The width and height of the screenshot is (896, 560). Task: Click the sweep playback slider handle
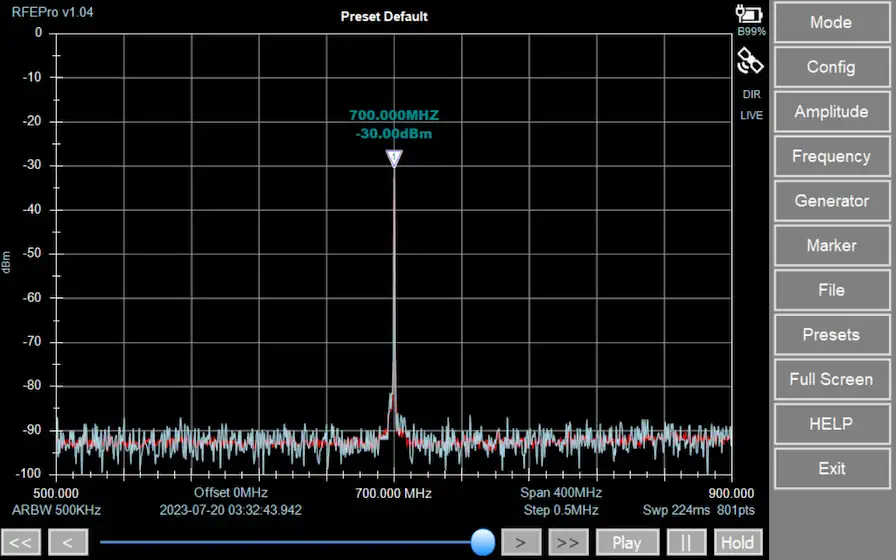pos(483,542)
